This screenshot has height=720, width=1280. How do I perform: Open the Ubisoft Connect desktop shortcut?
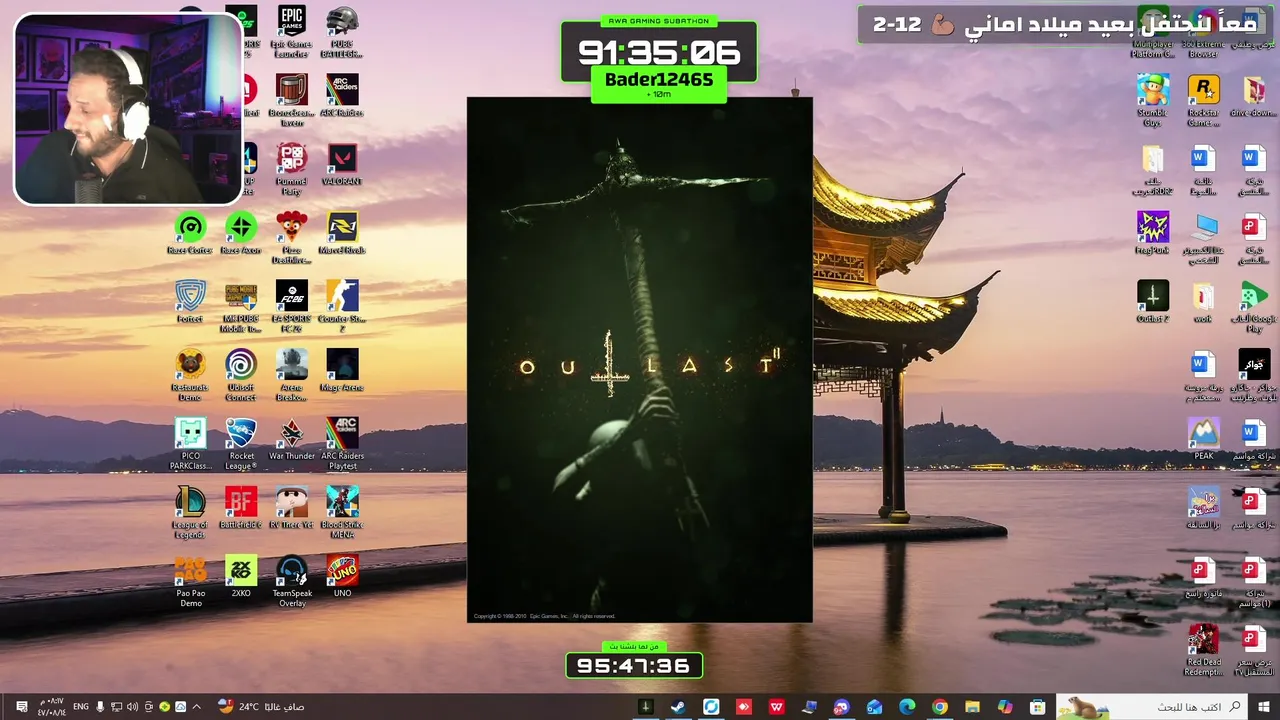coord(241,375)
